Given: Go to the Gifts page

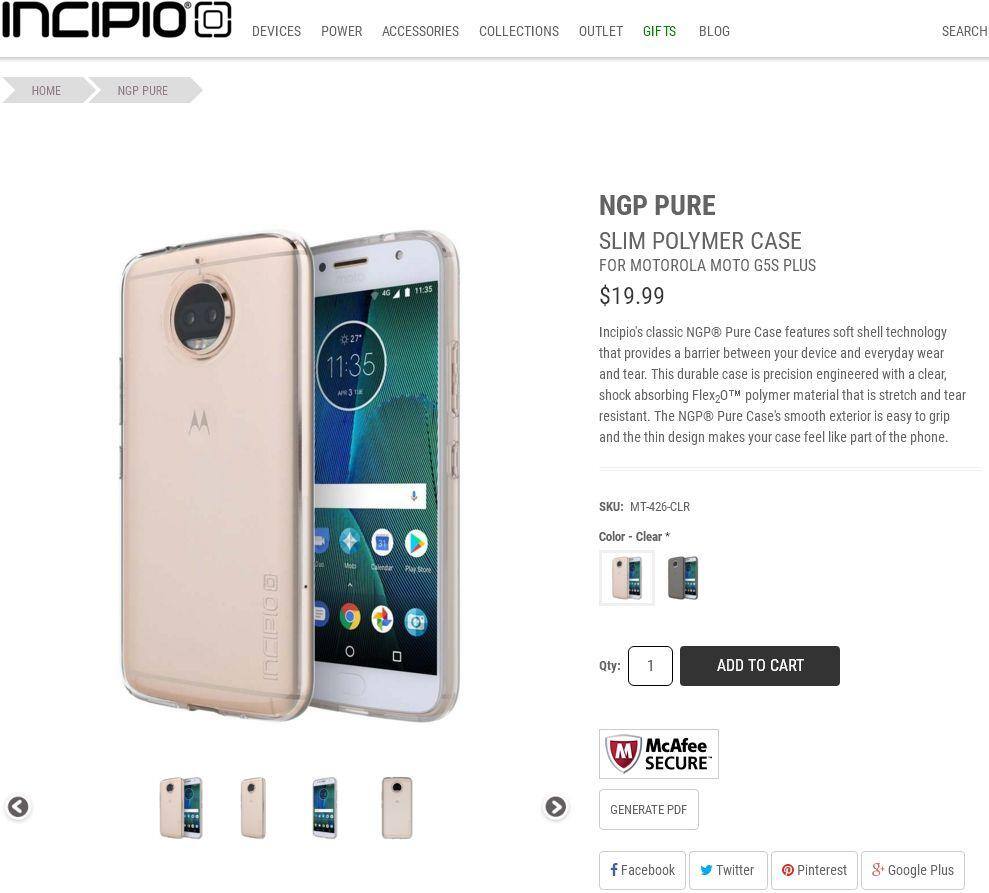Looking at the screenshot, I should [659, 32].
